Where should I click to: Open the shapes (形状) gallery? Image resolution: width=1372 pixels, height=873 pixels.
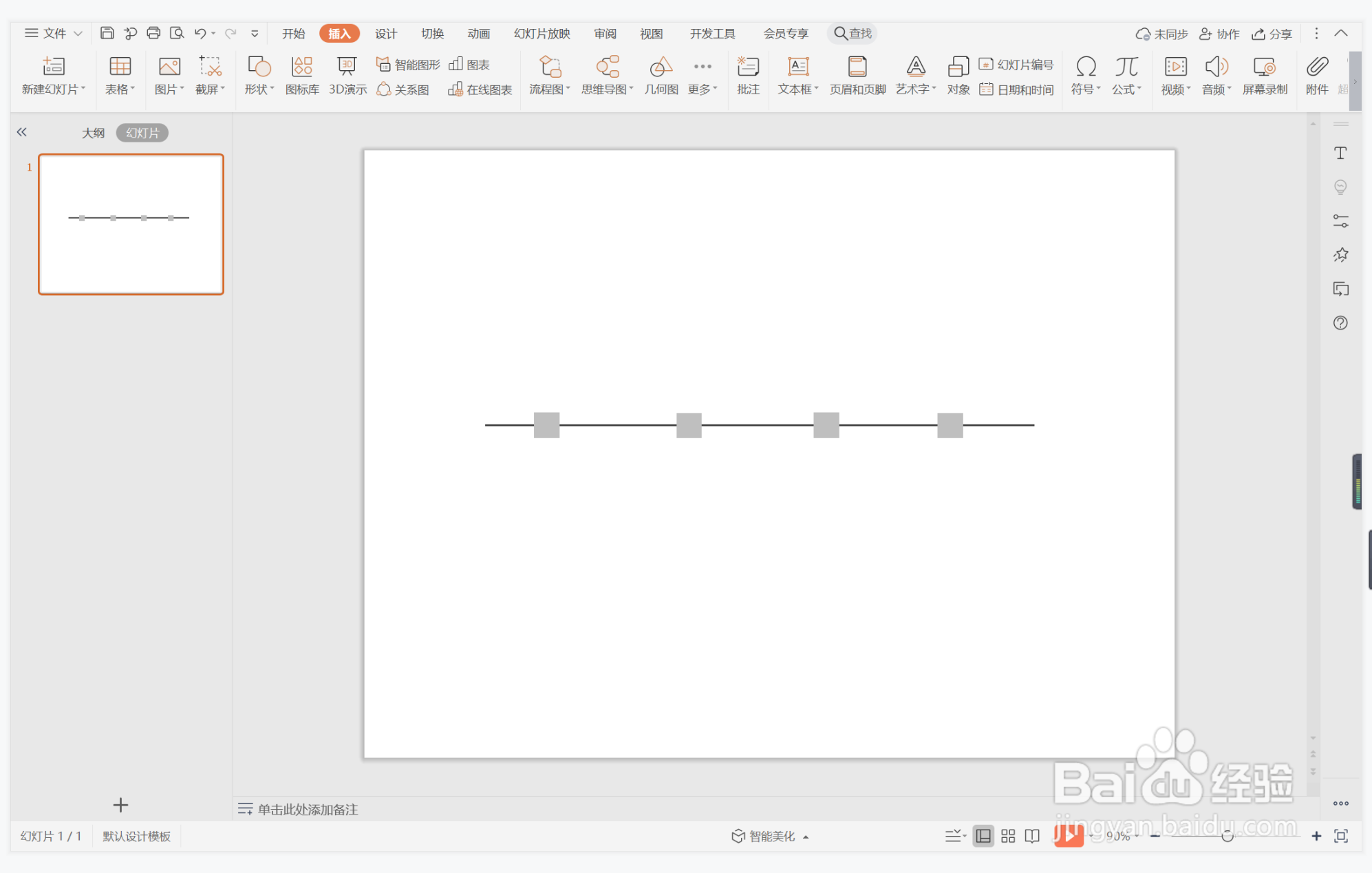click(x=259, y=67)
